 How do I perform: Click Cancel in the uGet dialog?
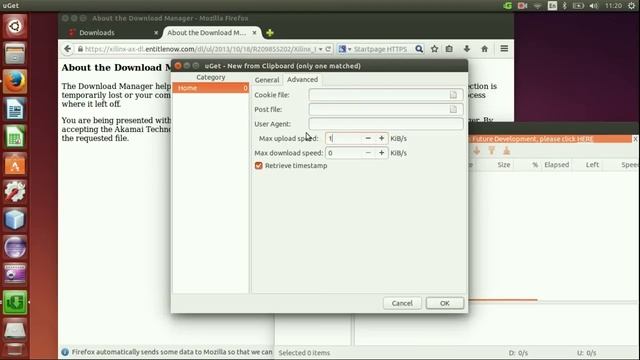point(402,303)
